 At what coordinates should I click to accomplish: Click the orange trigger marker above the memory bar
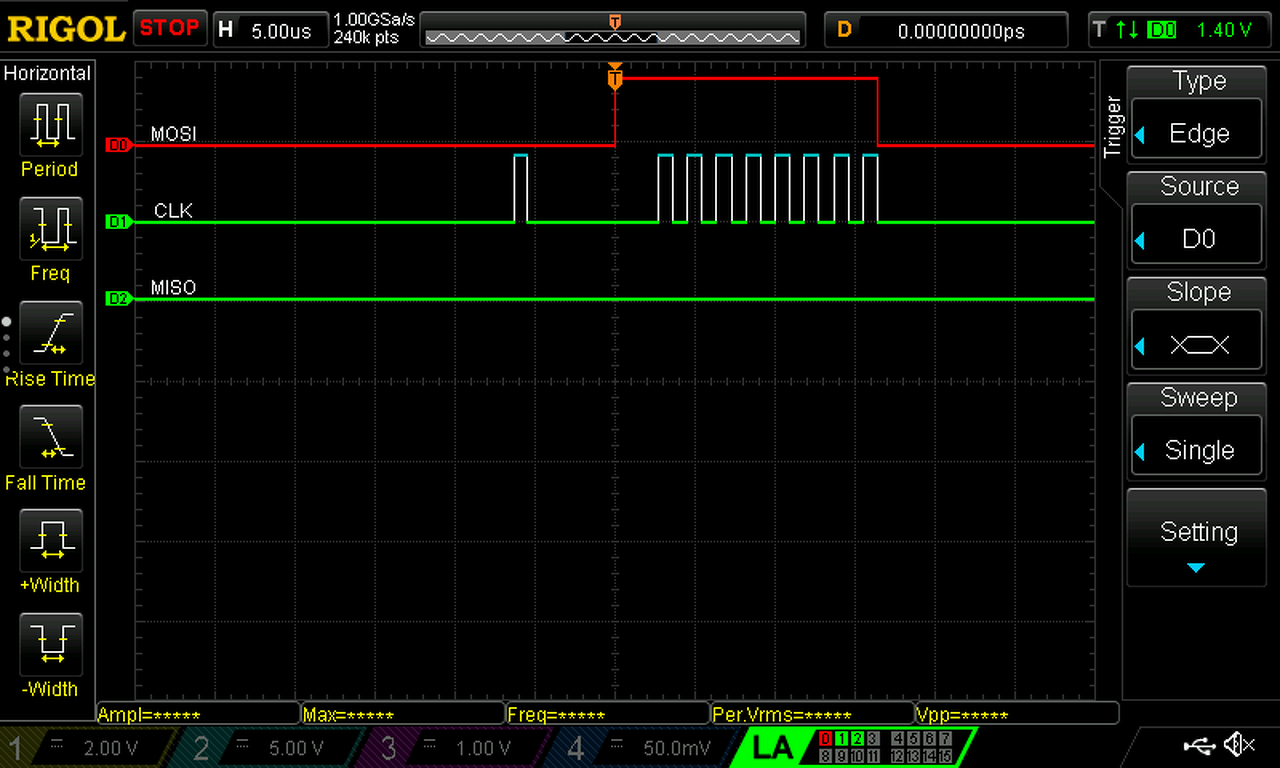click(614, 21)
